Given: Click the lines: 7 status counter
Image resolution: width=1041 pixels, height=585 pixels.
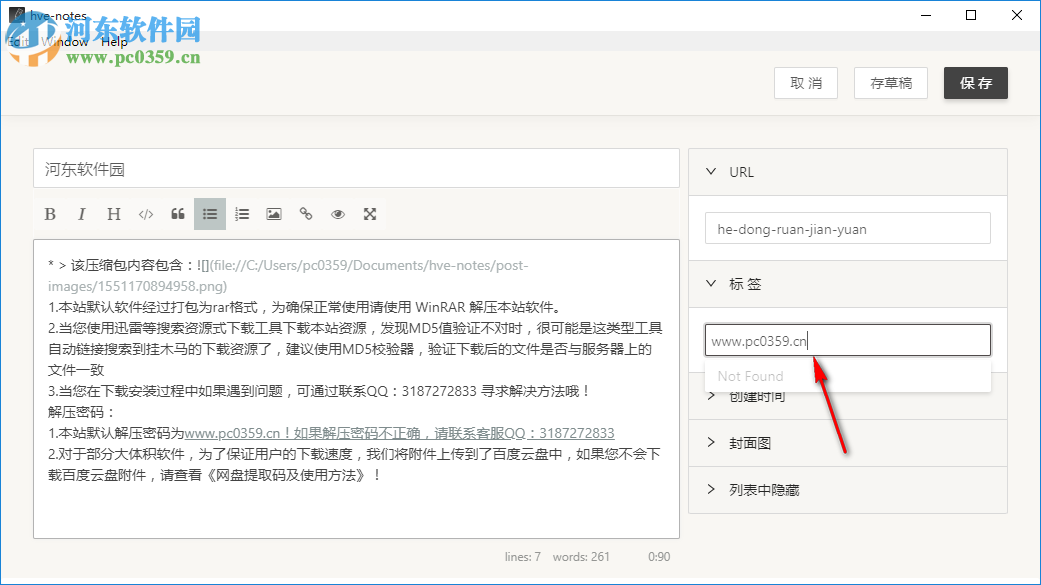Looking at the screenshot, I should tap(522, 556).
